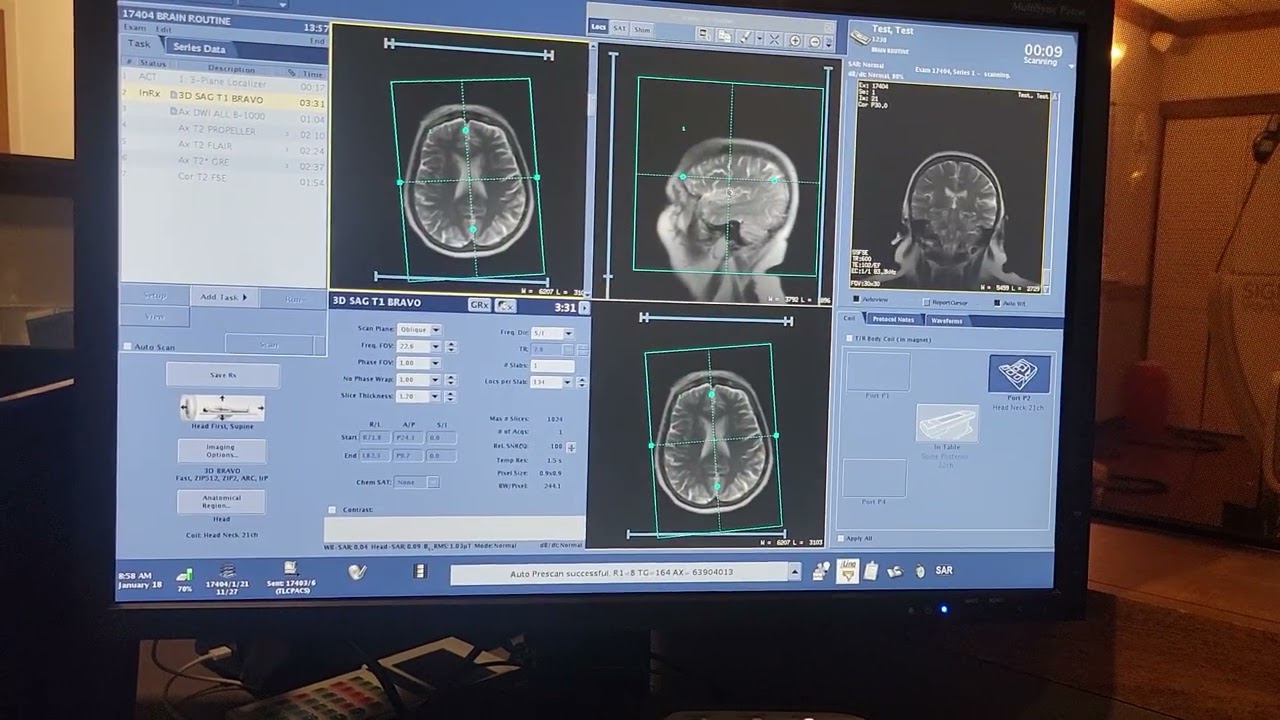Viewport: 1280px width, 720px height.
Task: Switch to the Protocol Notes tab
Action: (893, 319)
